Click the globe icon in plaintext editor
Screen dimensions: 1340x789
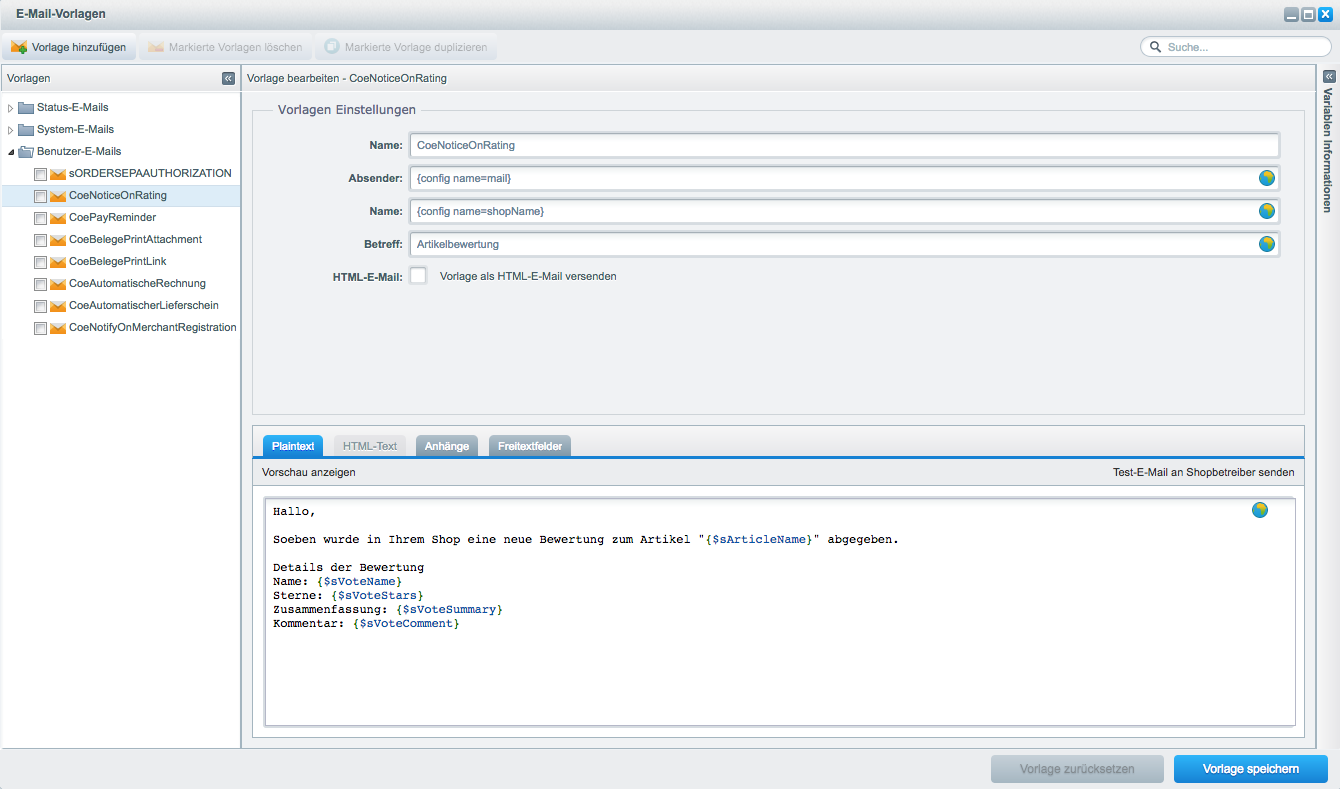pyautogui.click(x=1259, y=510)
